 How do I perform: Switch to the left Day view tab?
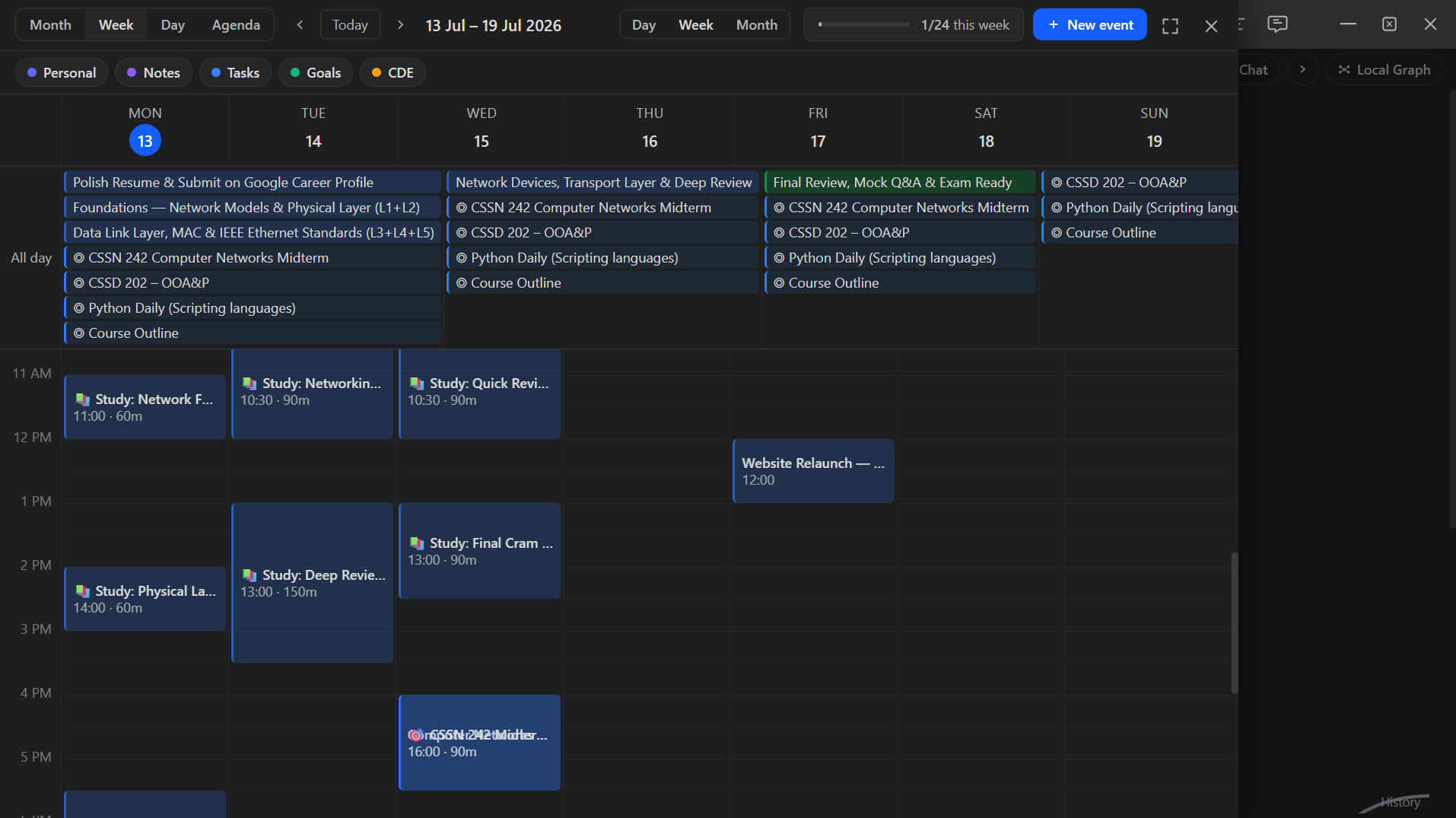click(x=173, y=24)
